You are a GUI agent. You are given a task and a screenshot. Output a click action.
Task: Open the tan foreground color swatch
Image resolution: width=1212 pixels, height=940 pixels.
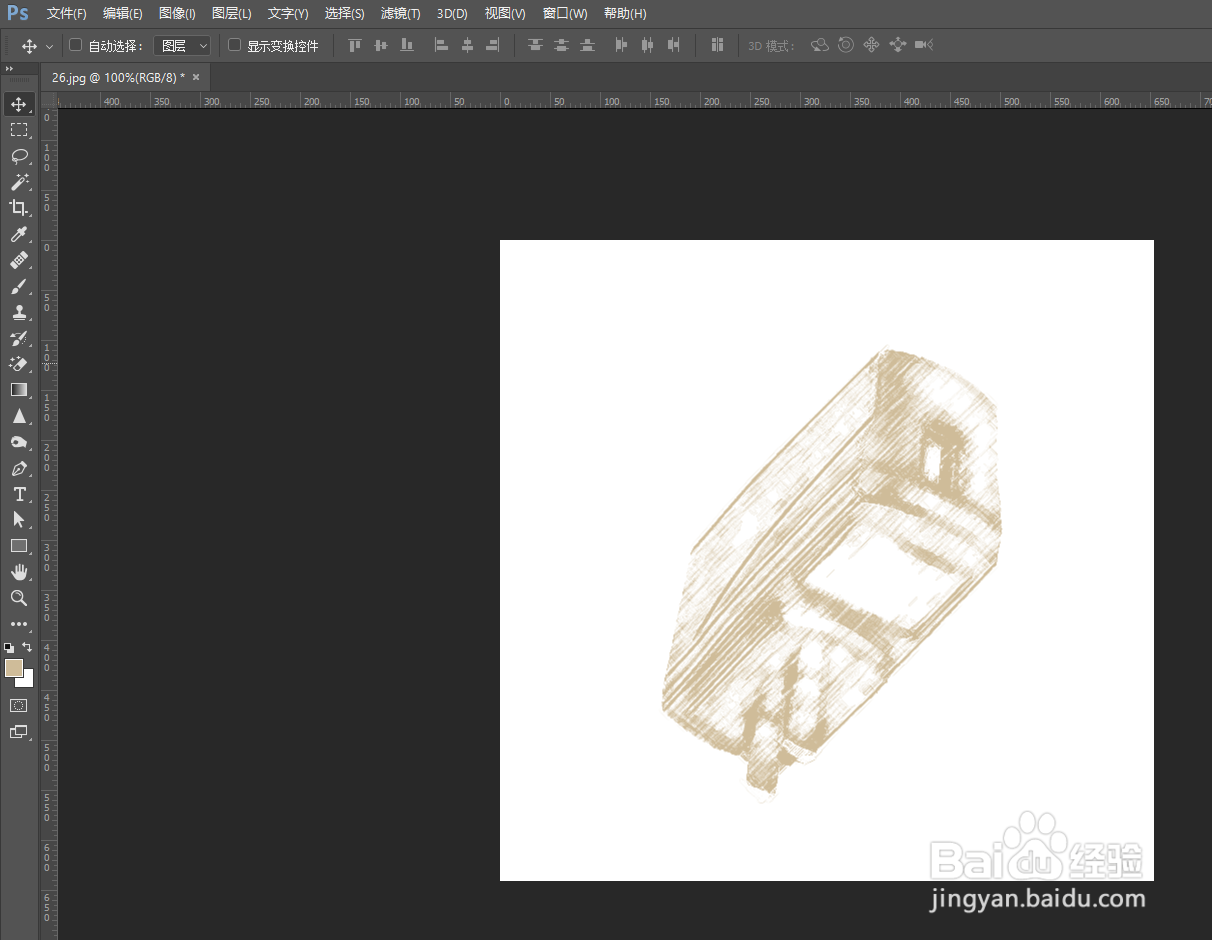click(13, 668)
